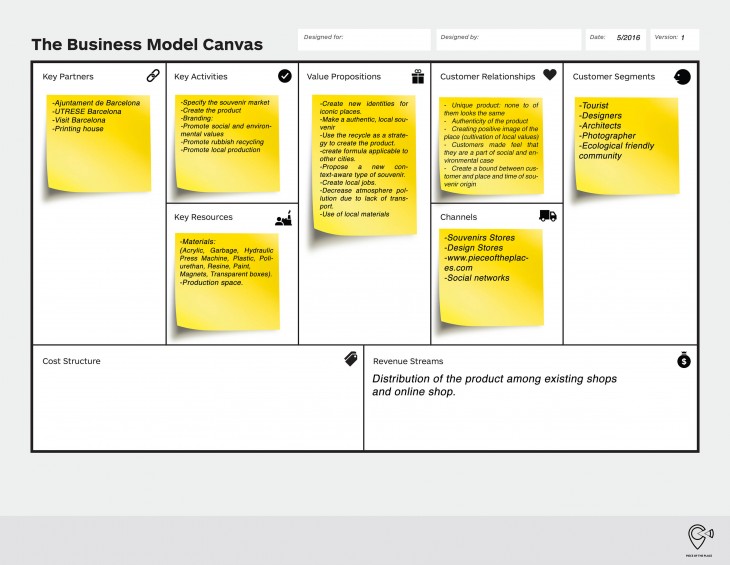730x565 pixels.
Task: Select the Customer Segments sticky note listing Tourist
Action: coord(626,145)
